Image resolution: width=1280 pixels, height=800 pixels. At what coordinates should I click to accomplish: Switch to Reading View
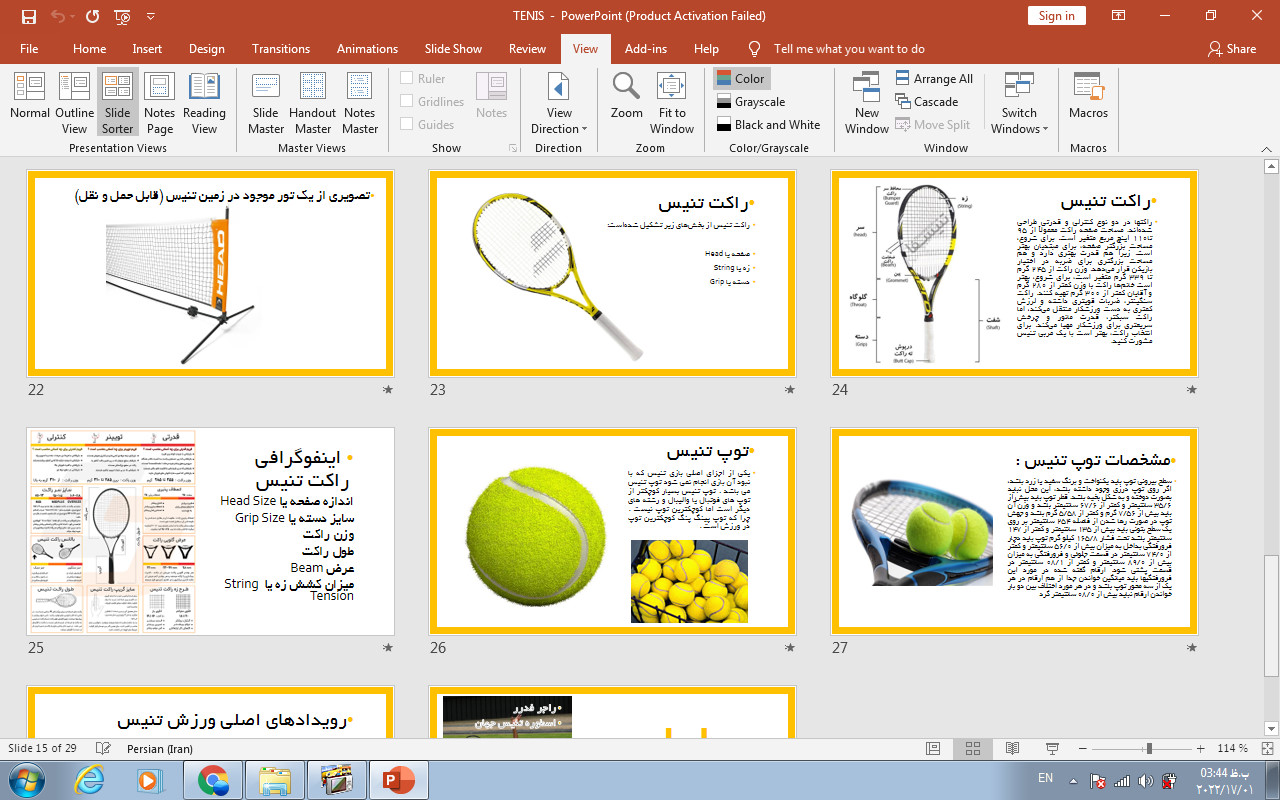(204, 101)
